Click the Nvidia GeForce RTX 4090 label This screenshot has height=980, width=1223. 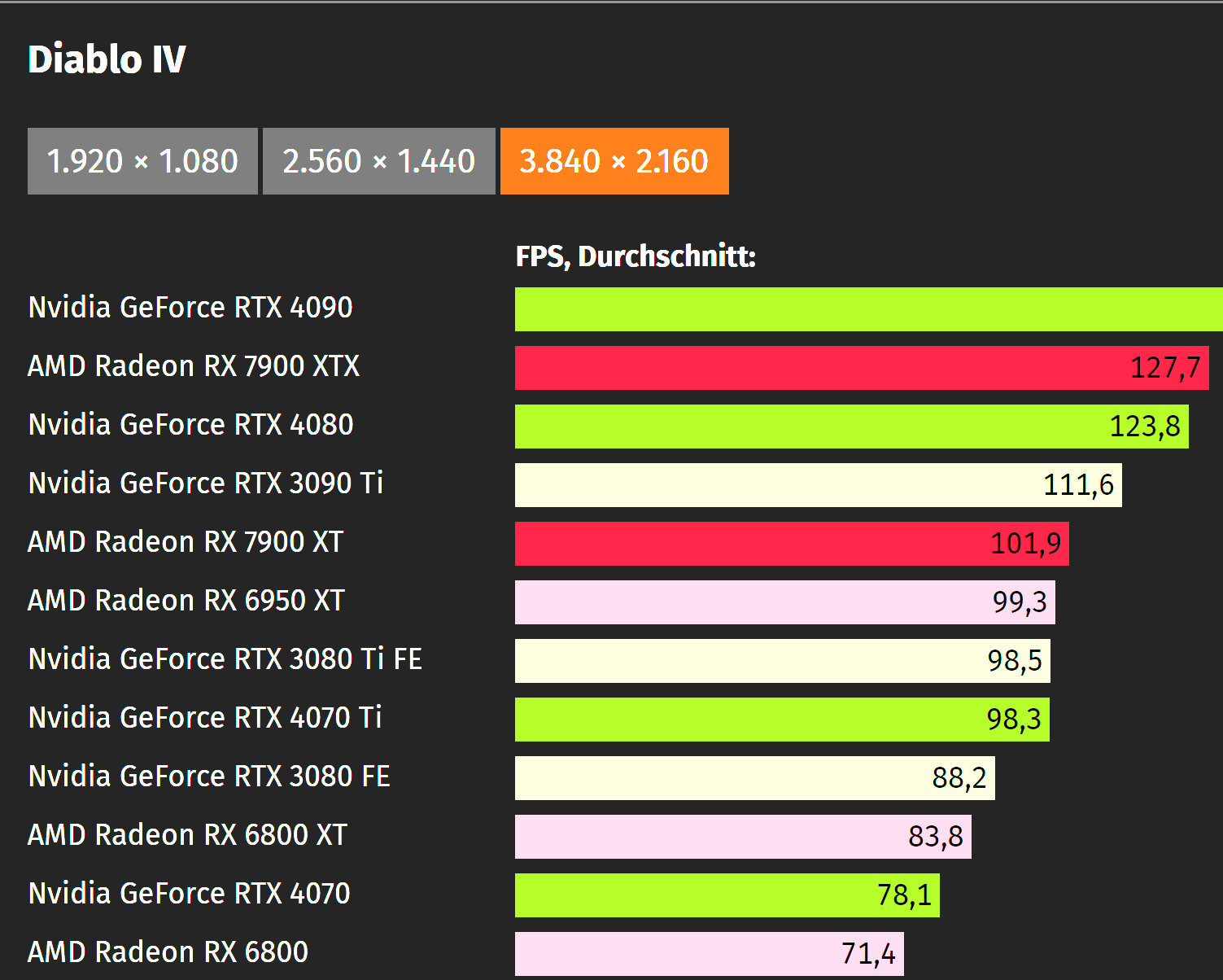pos(190,308)
